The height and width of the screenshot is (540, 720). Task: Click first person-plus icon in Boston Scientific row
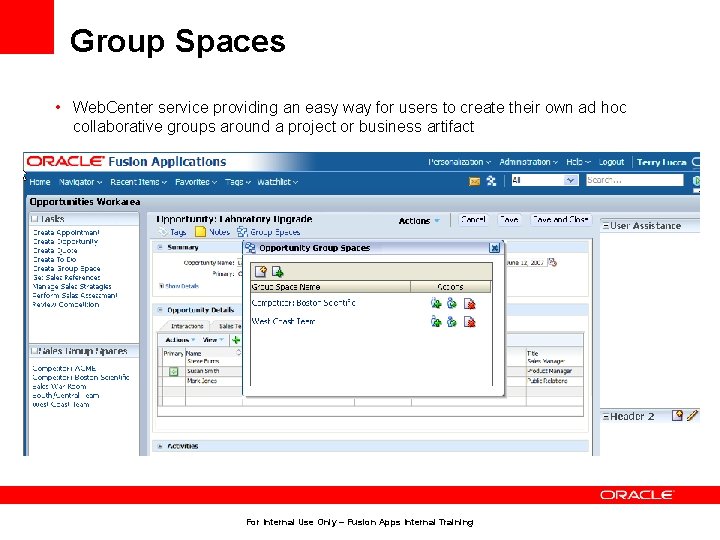tap(436, 303)
